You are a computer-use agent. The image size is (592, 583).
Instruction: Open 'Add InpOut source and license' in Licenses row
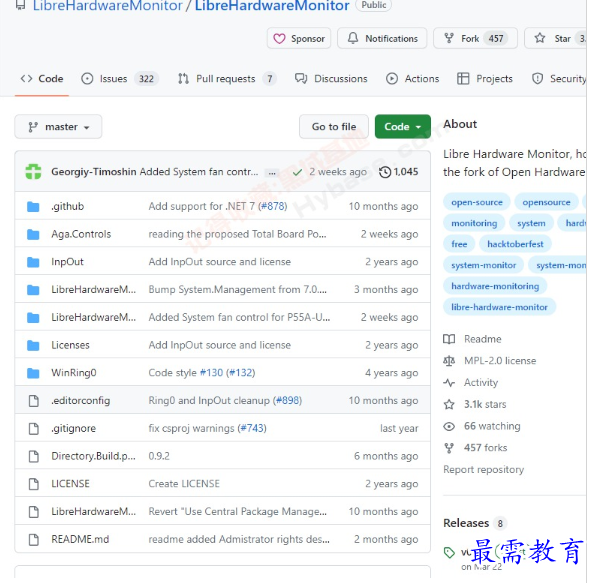coord(219,345)
